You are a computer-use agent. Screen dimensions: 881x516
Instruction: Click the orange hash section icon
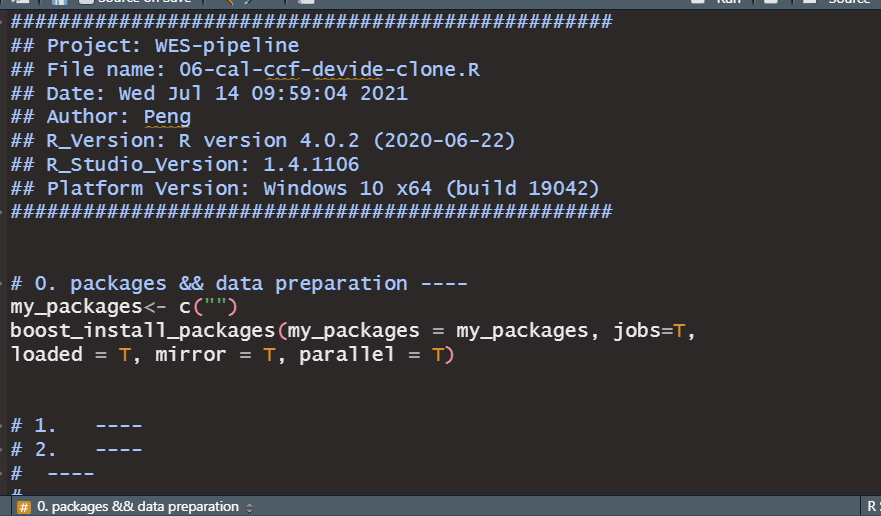[24, 508]
